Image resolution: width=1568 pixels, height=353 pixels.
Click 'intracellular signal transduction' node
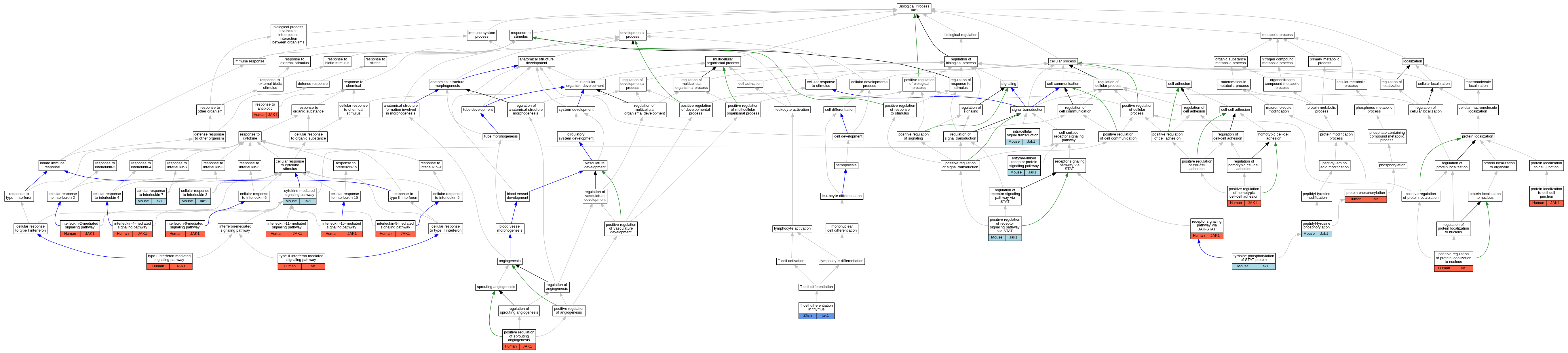click(1022, 136)
